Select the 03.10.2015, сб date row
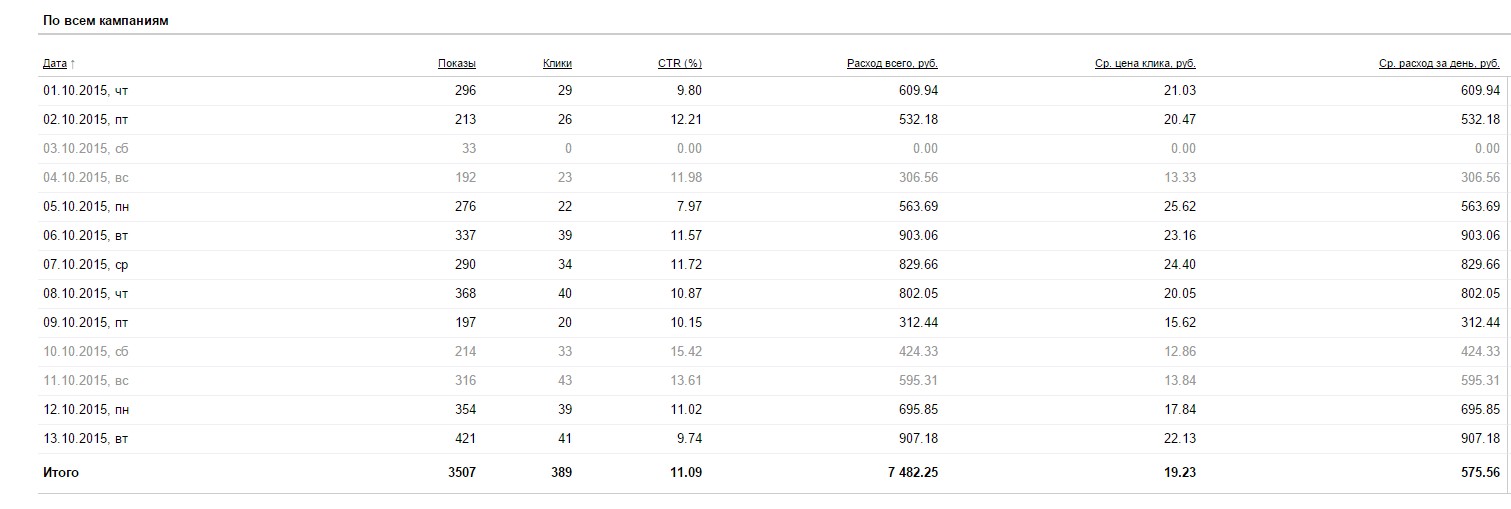The width and height of the screenshot is (1511, 509). tap(86, 149)
